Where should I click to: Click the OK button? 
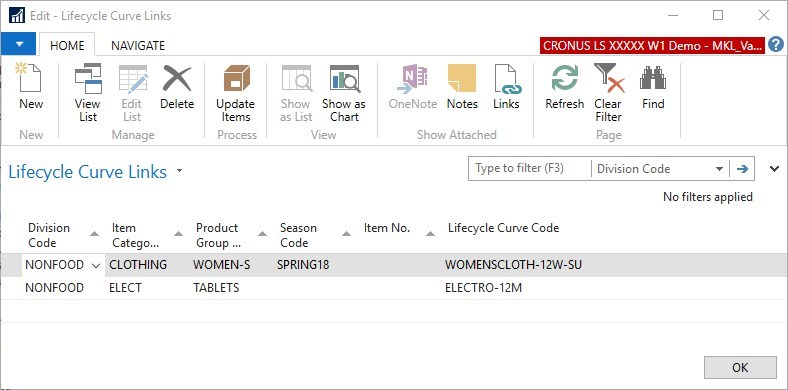pyautogui.click(x=740, y=367)
